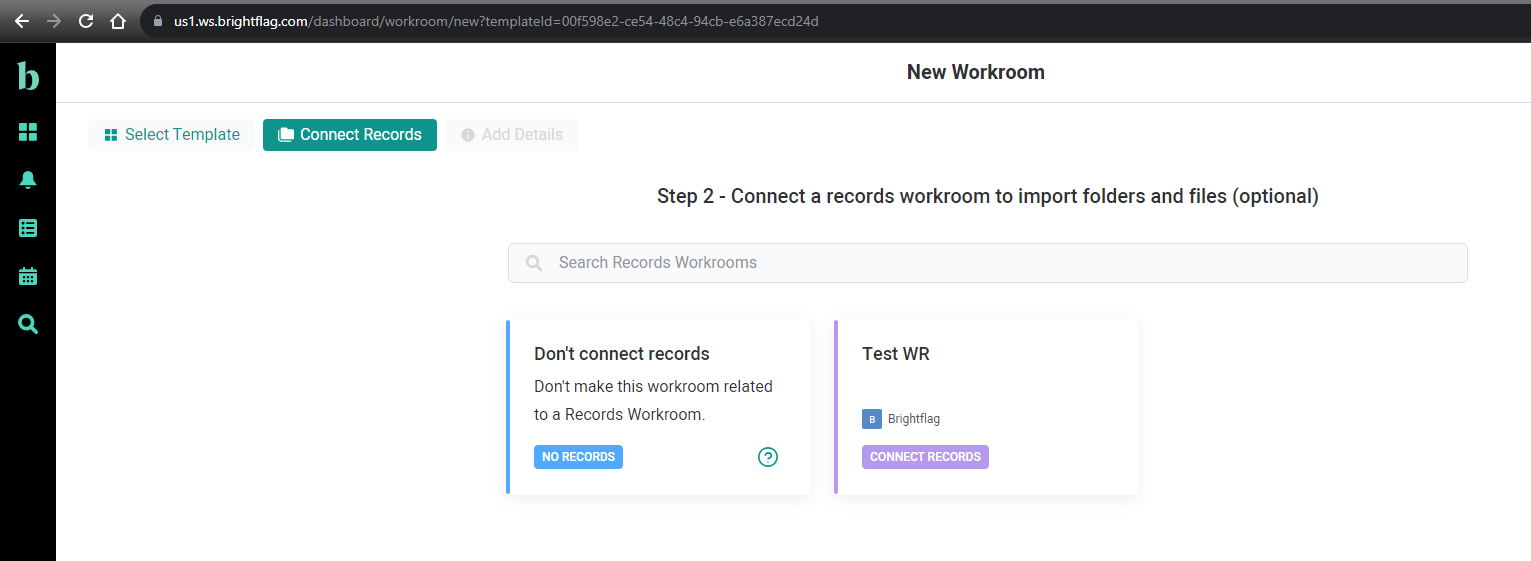Click the NO RECORDS button
1531x561 pixels.
click(578, 457)
